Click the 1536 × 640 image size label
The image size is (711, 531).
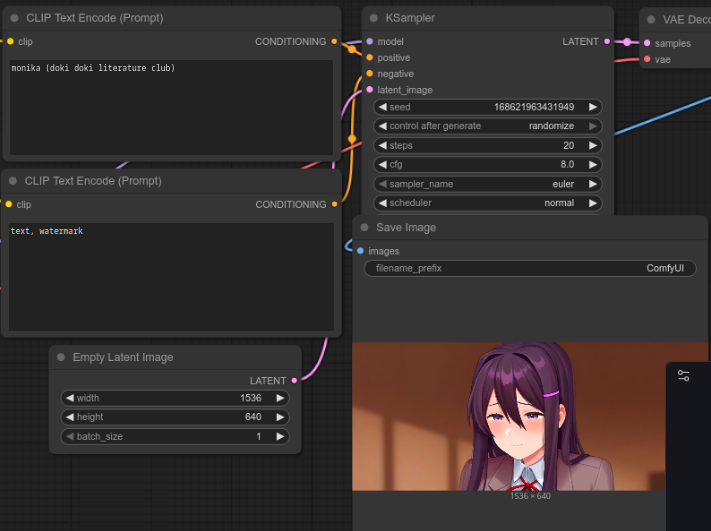(x=530, y=496)
